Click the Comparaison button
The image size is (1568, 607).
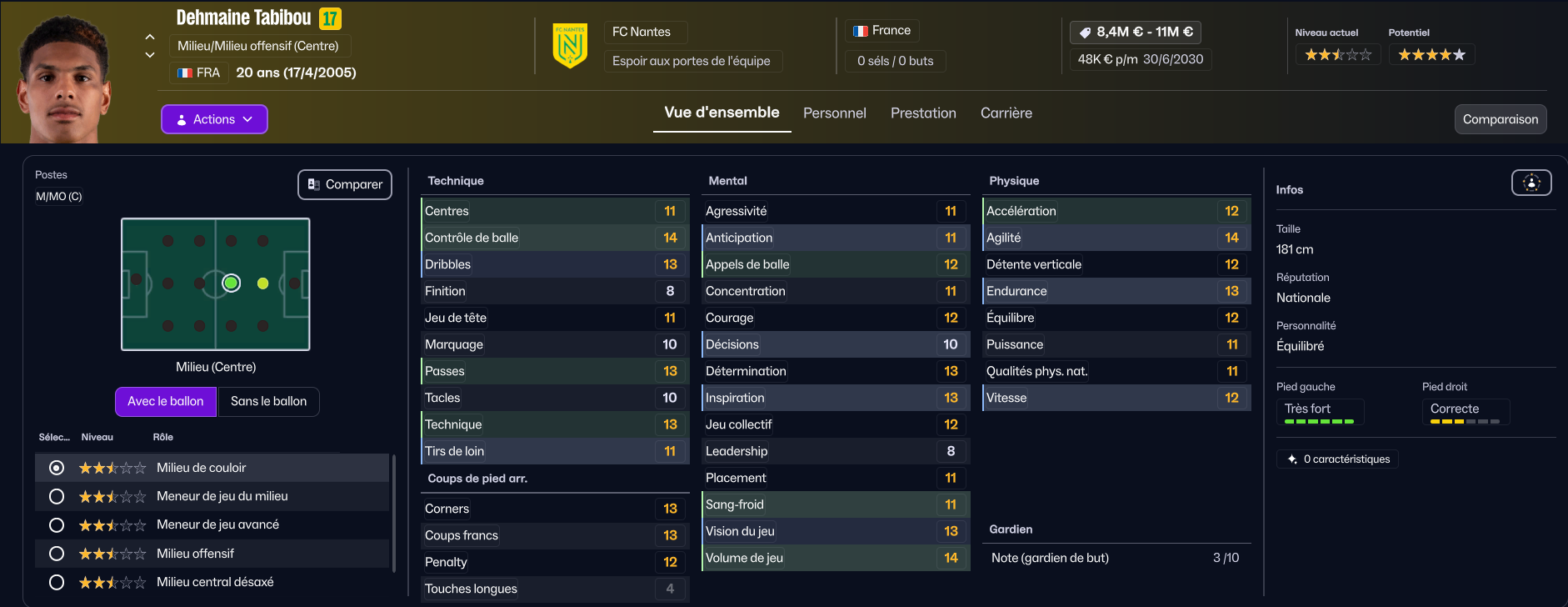coord(1500,119)
